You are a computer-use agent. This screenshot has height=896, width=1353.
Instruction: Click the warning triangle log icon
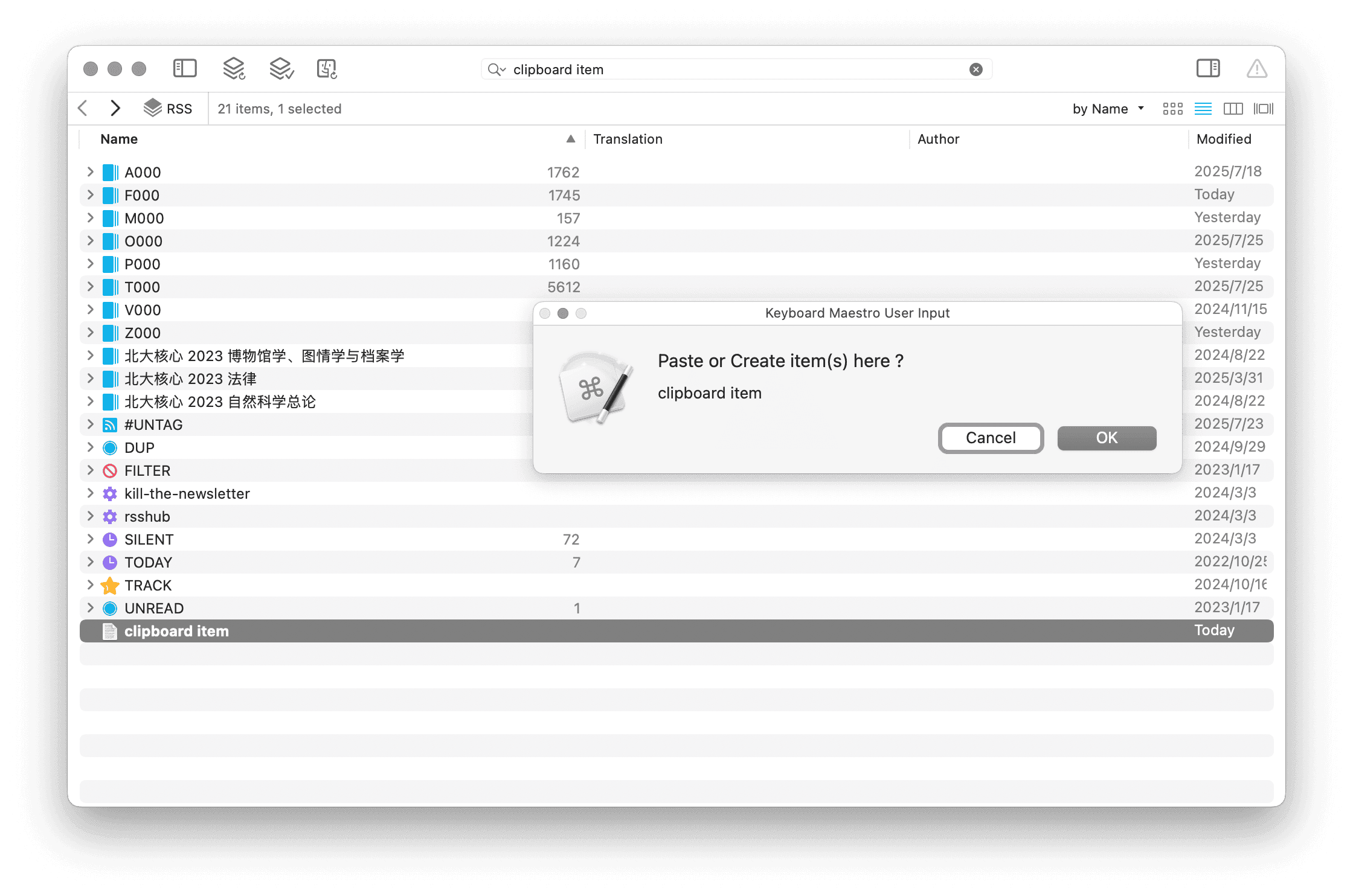[1257, 69]
